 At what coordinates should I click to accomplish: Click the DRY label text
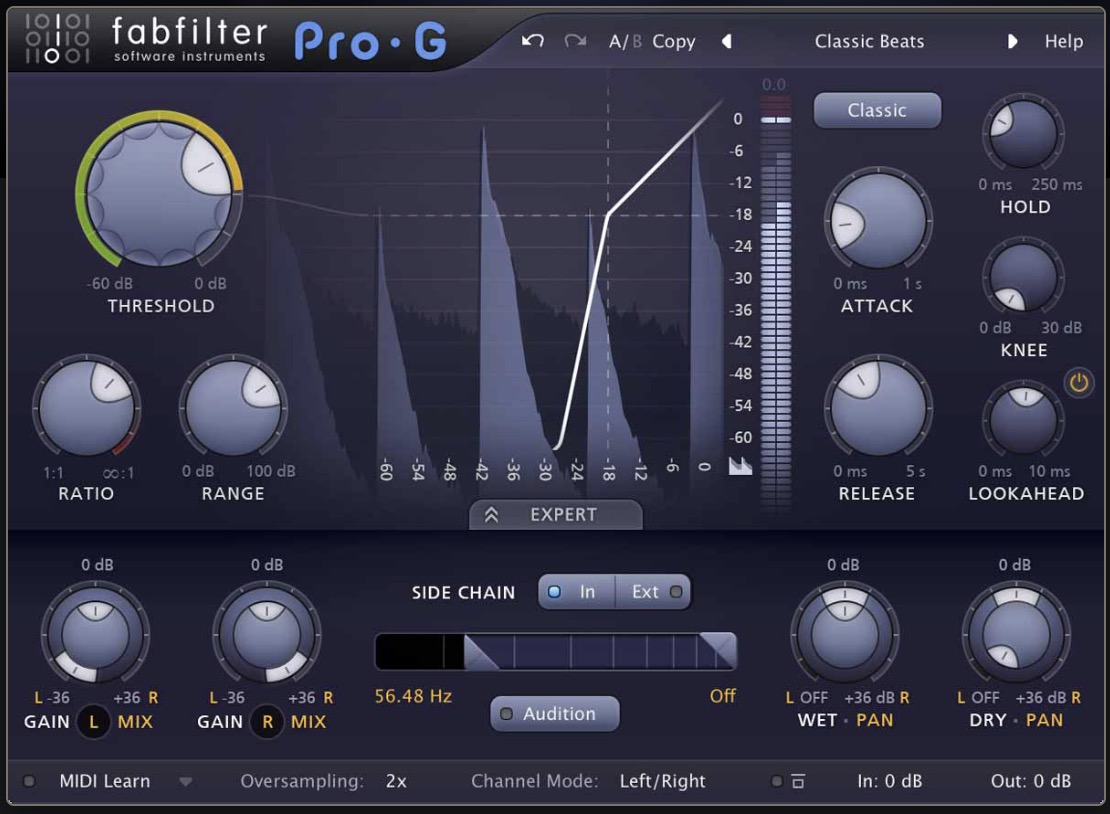pyautogui.click(x=988, y=721)
